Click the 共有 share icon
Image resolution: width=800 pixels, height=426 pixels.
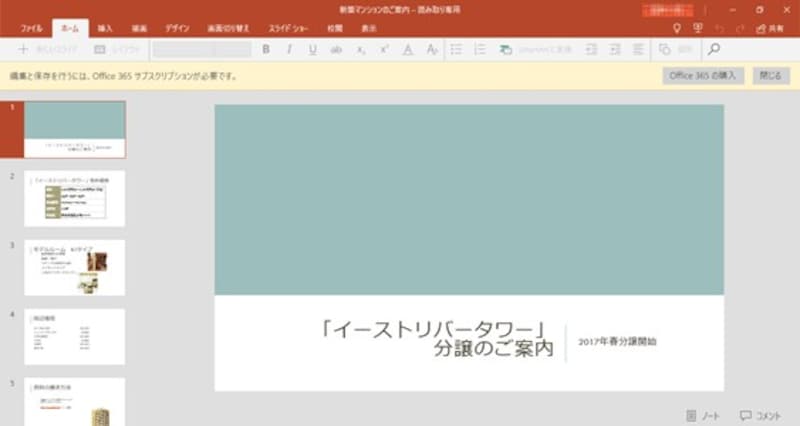click(771, 29)
